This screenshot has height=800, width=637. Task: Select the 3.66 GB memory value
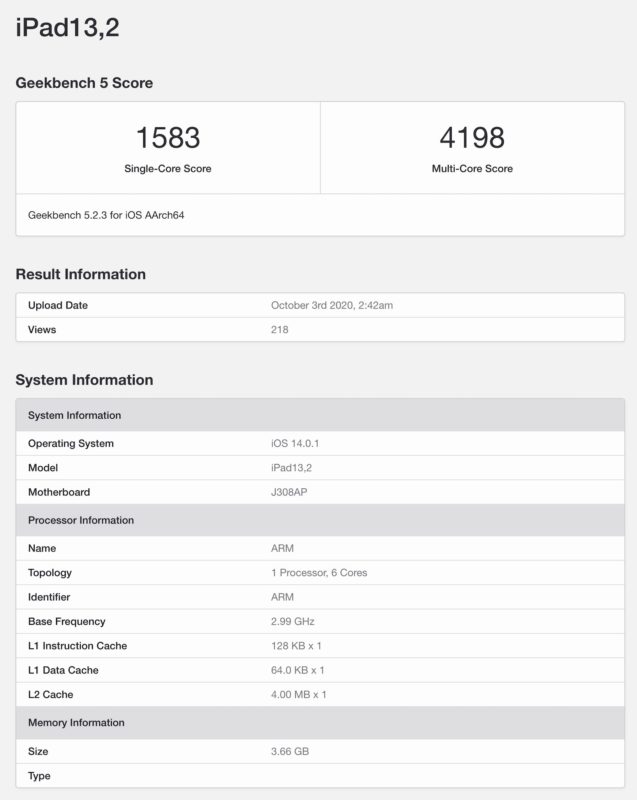pyautogui.click(x=290, y=752)
